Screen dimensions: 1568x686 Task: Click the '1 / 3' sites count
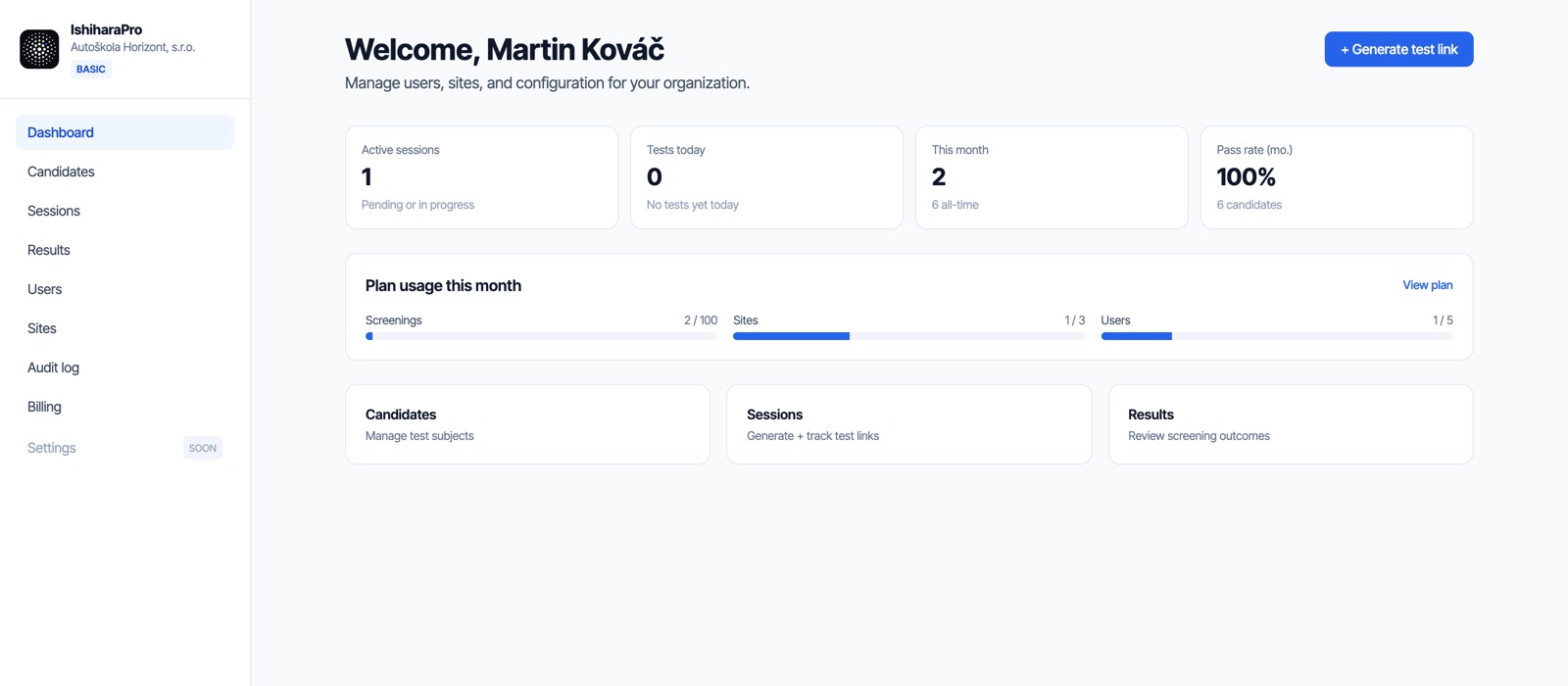point(1075,320)
